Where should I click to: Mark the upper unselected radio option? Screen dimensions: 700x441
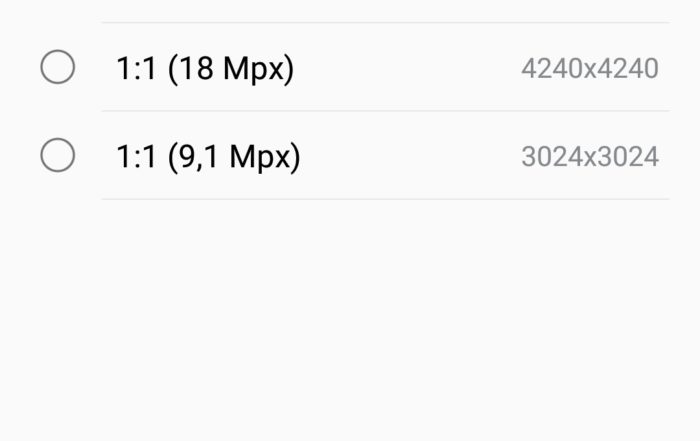tap(58, 67)
